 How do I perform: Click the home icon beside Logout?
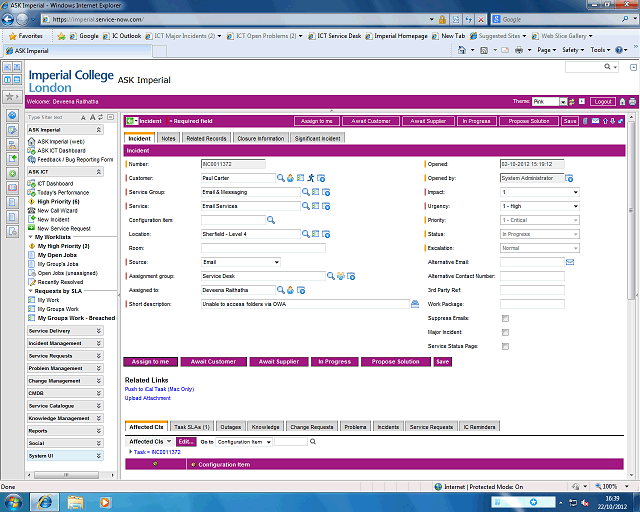pyautogui.click(x=622, y=101)
